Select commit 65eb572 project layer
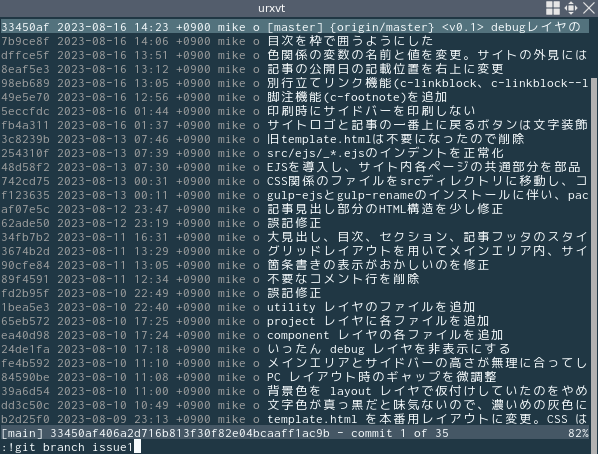598x454 pixels. tap(294, 321)
